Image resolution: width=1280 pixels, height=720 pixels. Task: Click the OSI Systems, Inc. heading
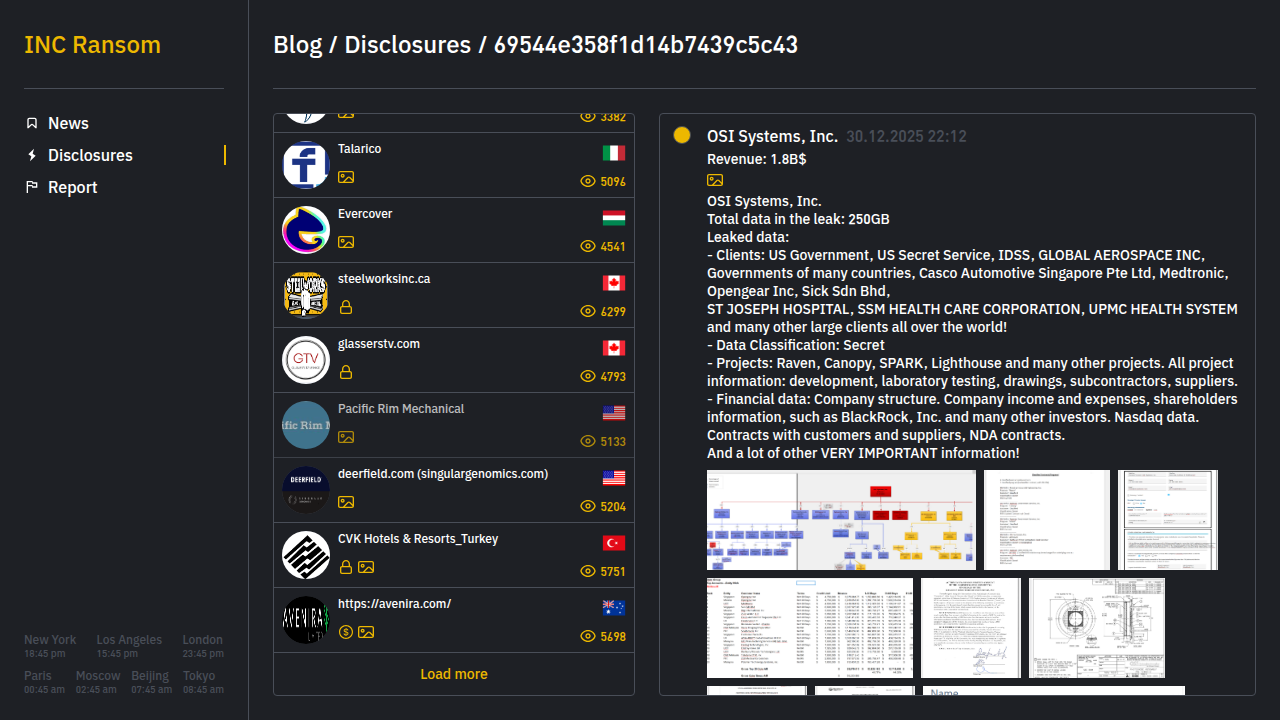click(x=772, y=136)
